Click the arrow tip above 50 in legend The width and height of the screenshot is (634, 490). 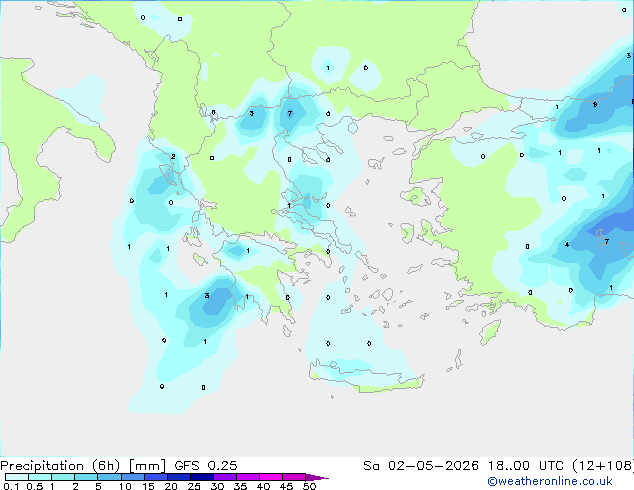point(317,477)
